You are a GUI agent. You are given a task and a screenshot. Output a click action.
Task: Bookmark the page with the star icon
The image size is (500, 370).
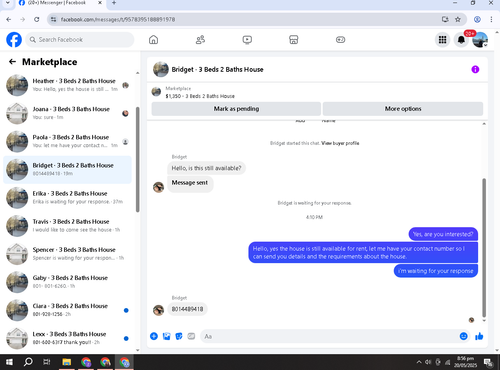click(x=458, y=19)
